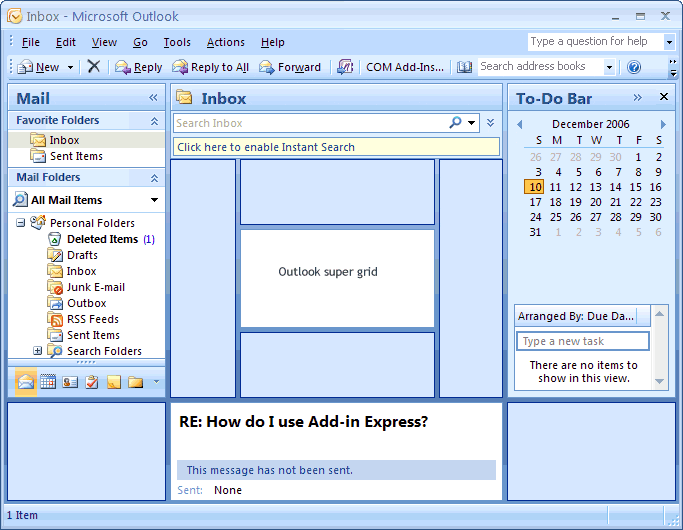
Task: Go to next month in calendar
Action: tap(662, 124)
